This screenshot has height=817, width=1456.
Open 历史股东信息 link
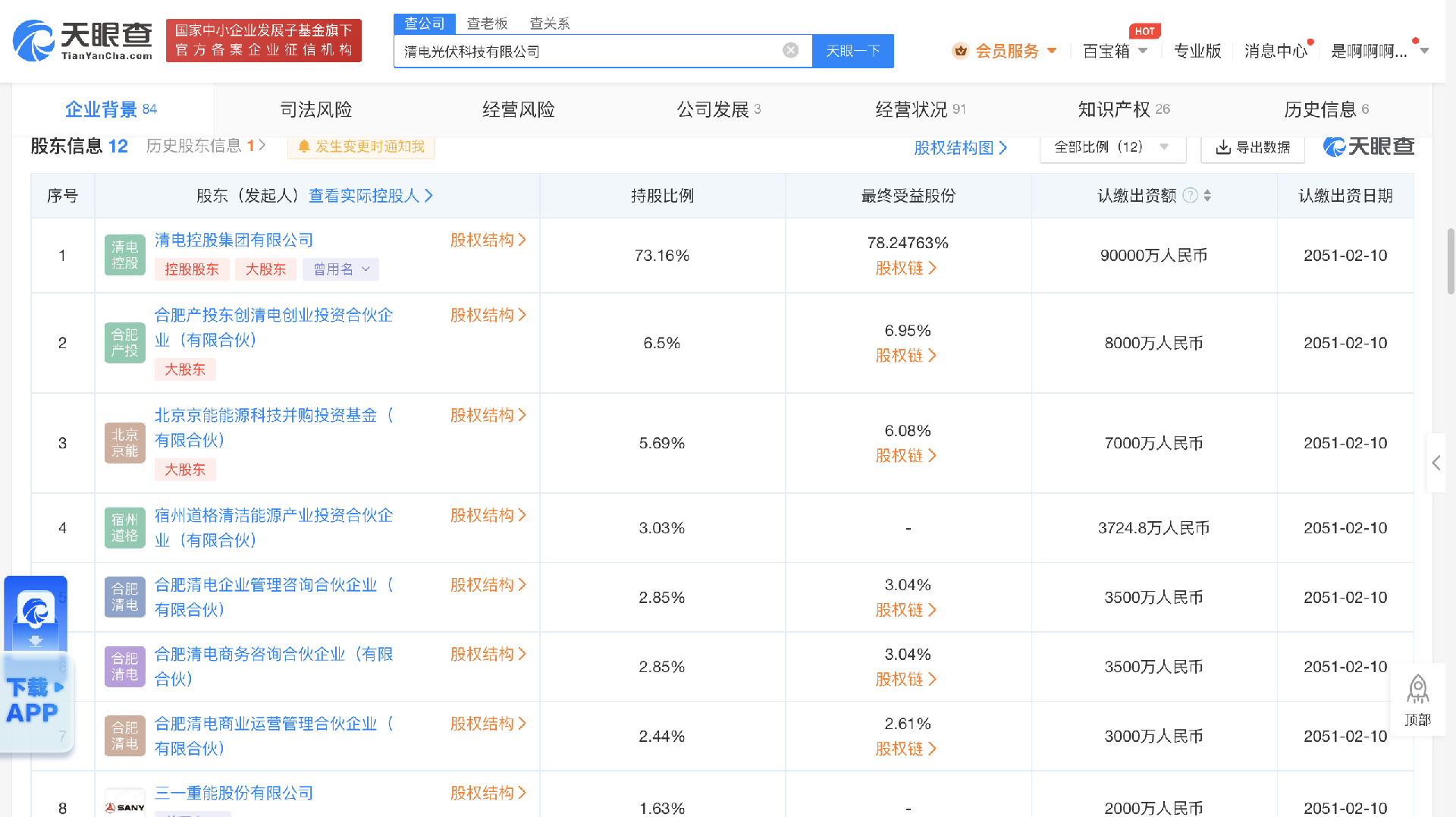[x=206, y=146]
